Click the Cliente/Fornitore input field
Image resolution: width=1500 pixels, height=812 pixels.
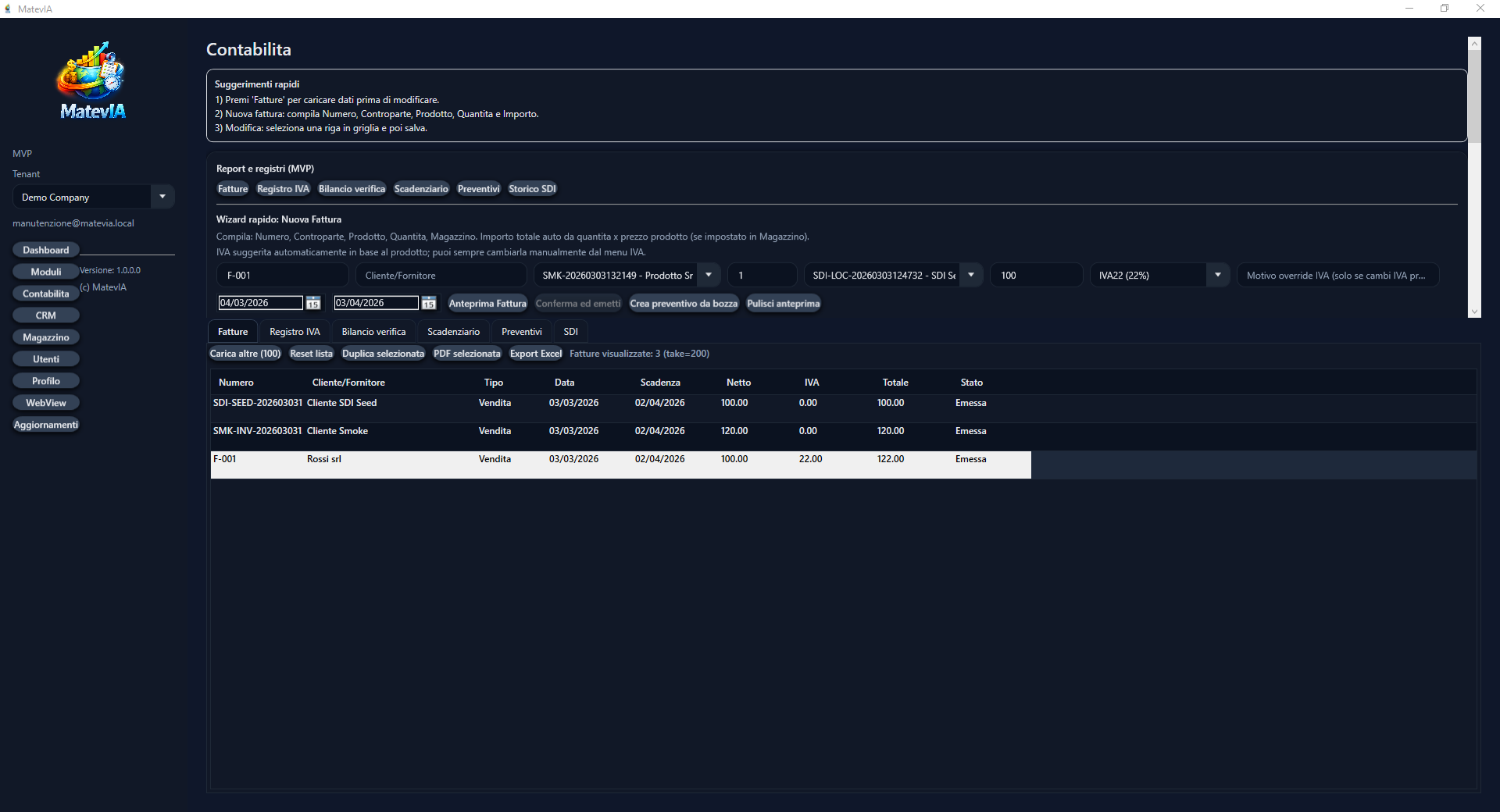[x=441, y=276]
